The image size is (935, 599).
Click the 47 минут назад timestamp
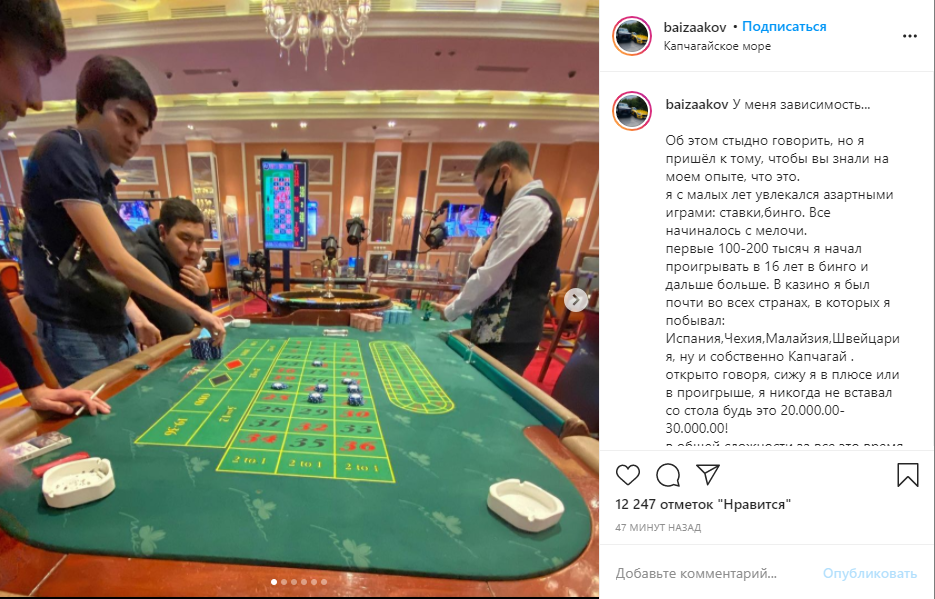coord(658,527)
